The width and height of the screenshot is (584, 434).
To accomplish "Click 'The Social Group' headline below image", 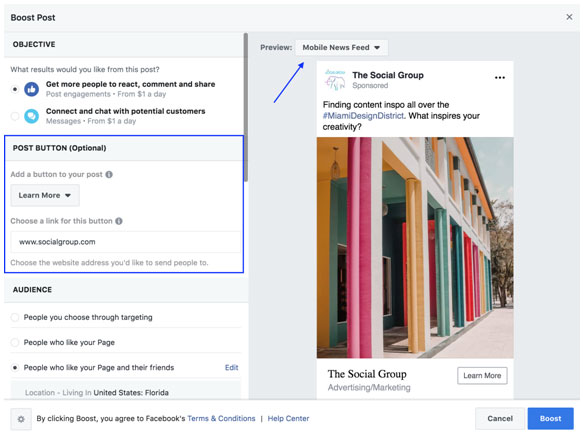I will 367,374.
